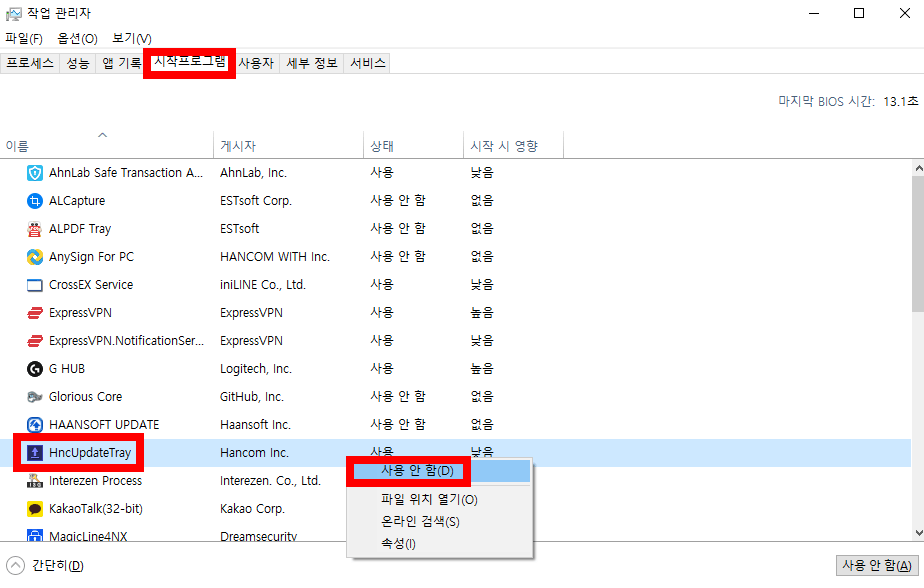Click the Glorious Core keyboard icon

(x=34, y=396)
